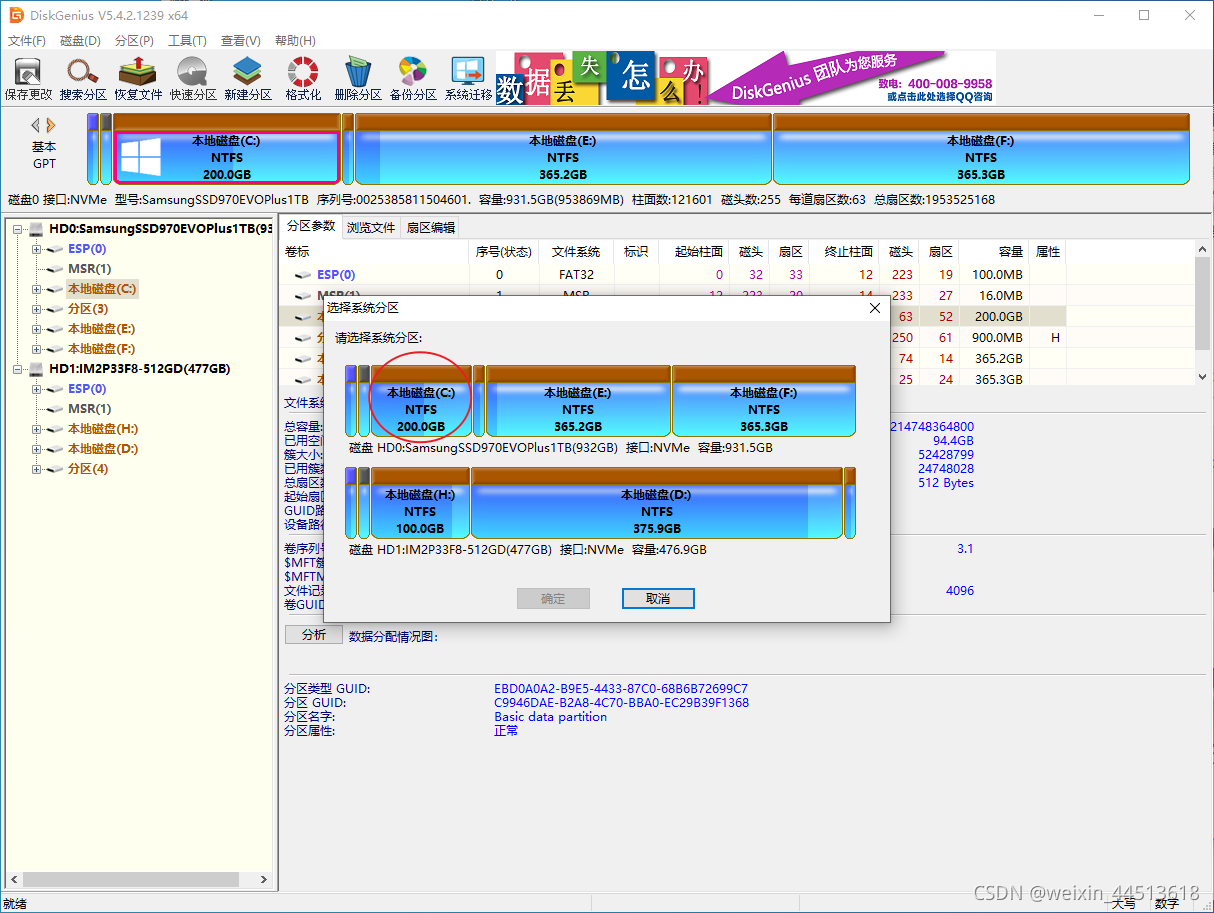The width and height of the screenshot is (1214, 913).
Task: Open the 帮助(H) menu
Action: coord(295,41)
